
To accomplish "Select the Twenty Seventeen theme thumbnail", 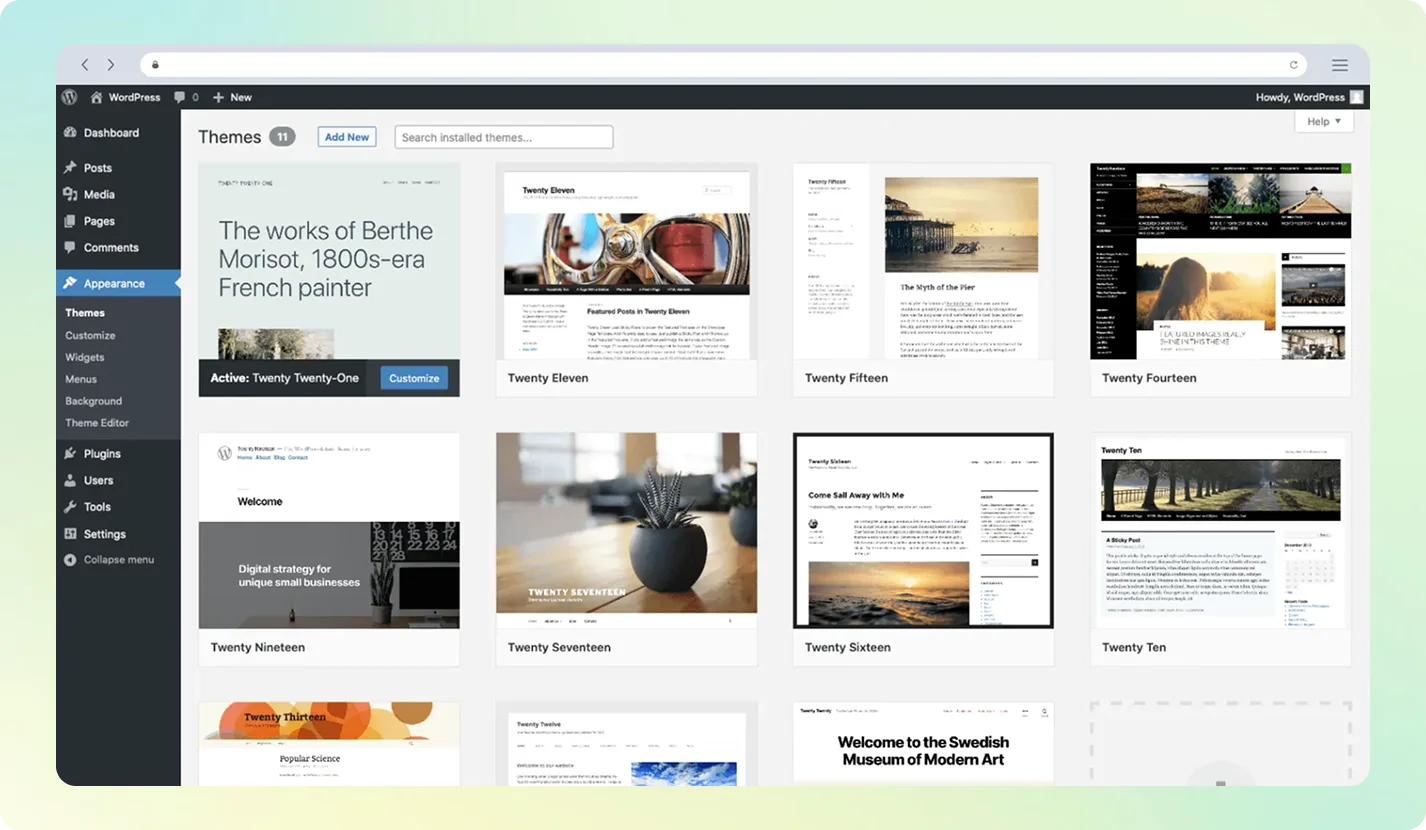I will (x=626, y=530).
